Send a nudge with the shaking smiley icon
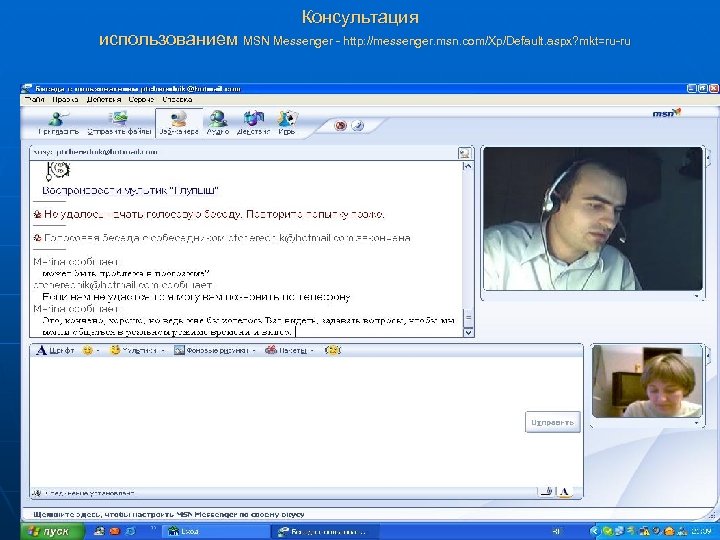Viewport: 720px width, 540px height. (x=332, y=350)
